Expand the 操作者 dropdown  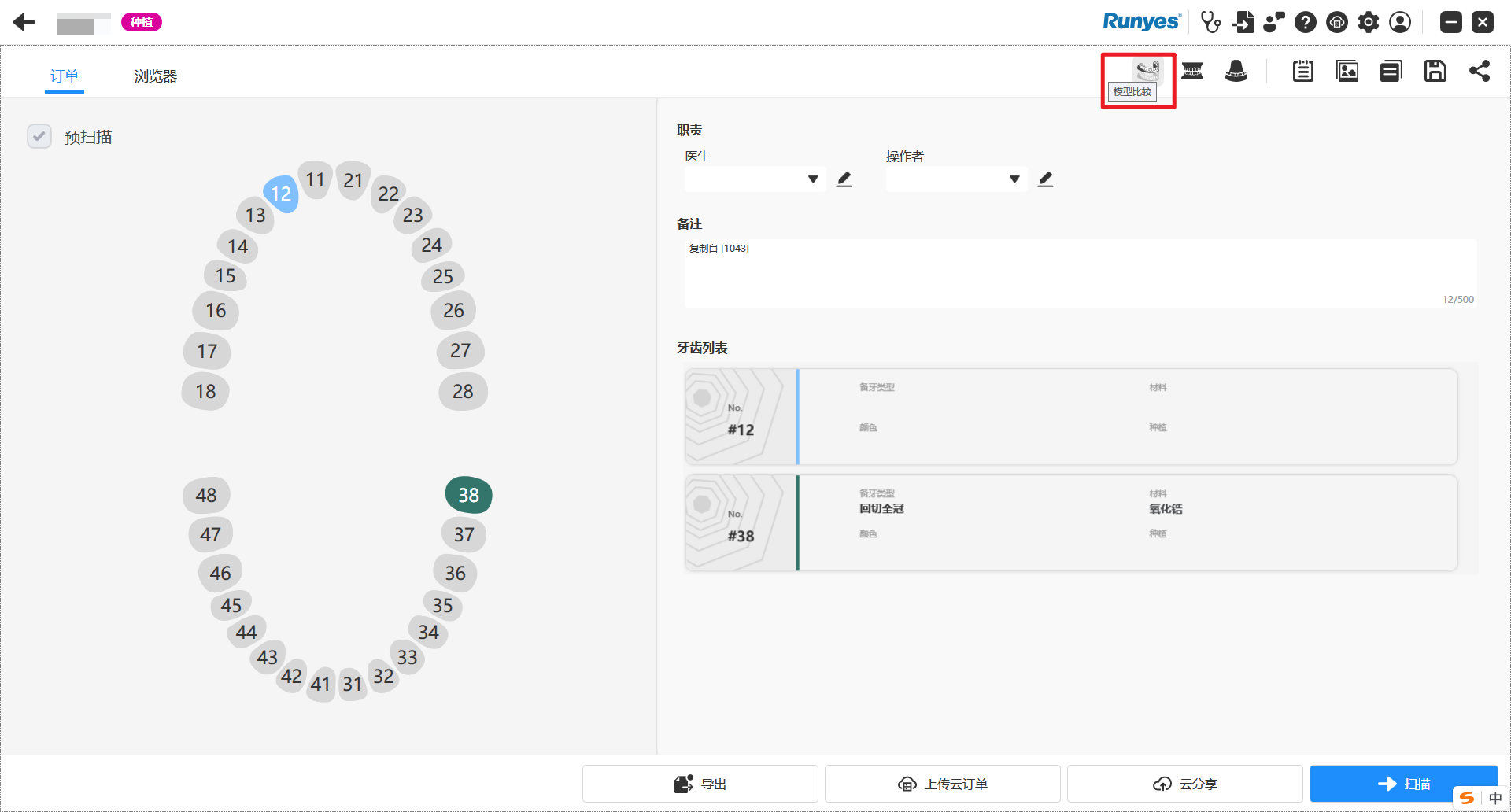1014,179
